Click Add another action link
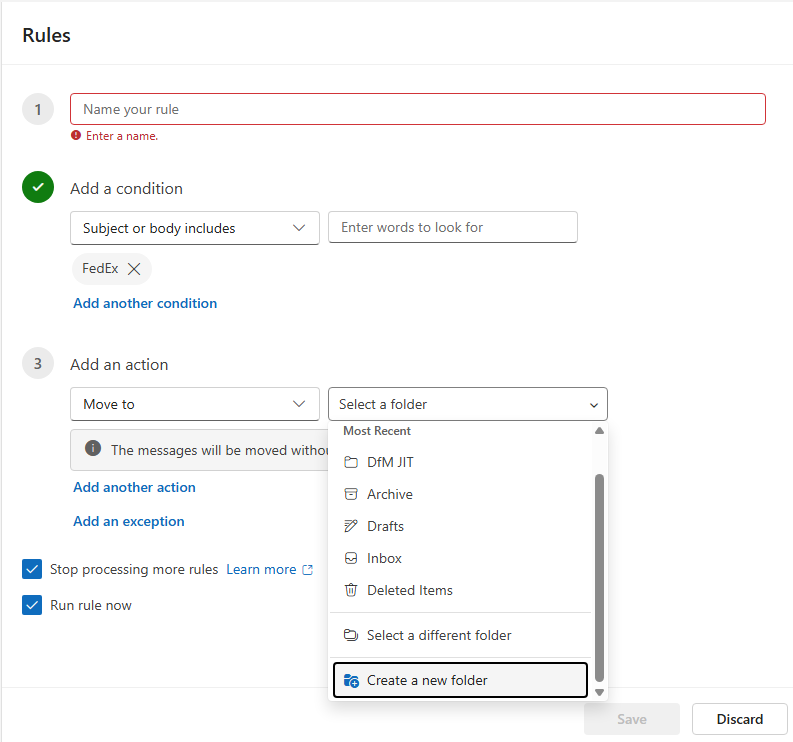This screenshot has width=793, height=742. coord(135,487)
